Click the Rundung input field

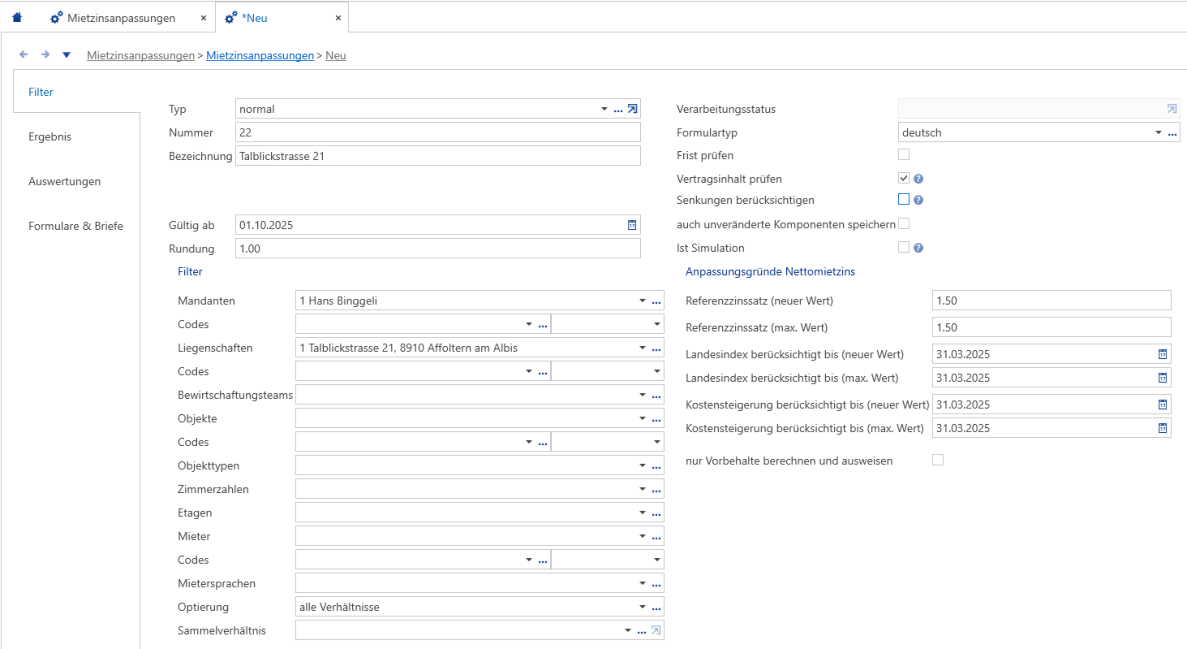pyautogui.click(x=438, y=248)
